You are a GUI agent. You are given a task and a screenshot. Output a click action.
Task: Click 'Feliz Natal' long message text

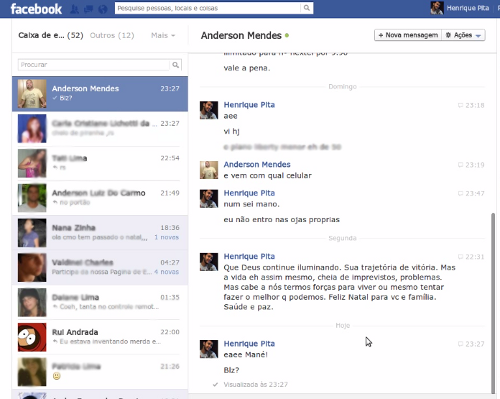click(x=339, y=287)
